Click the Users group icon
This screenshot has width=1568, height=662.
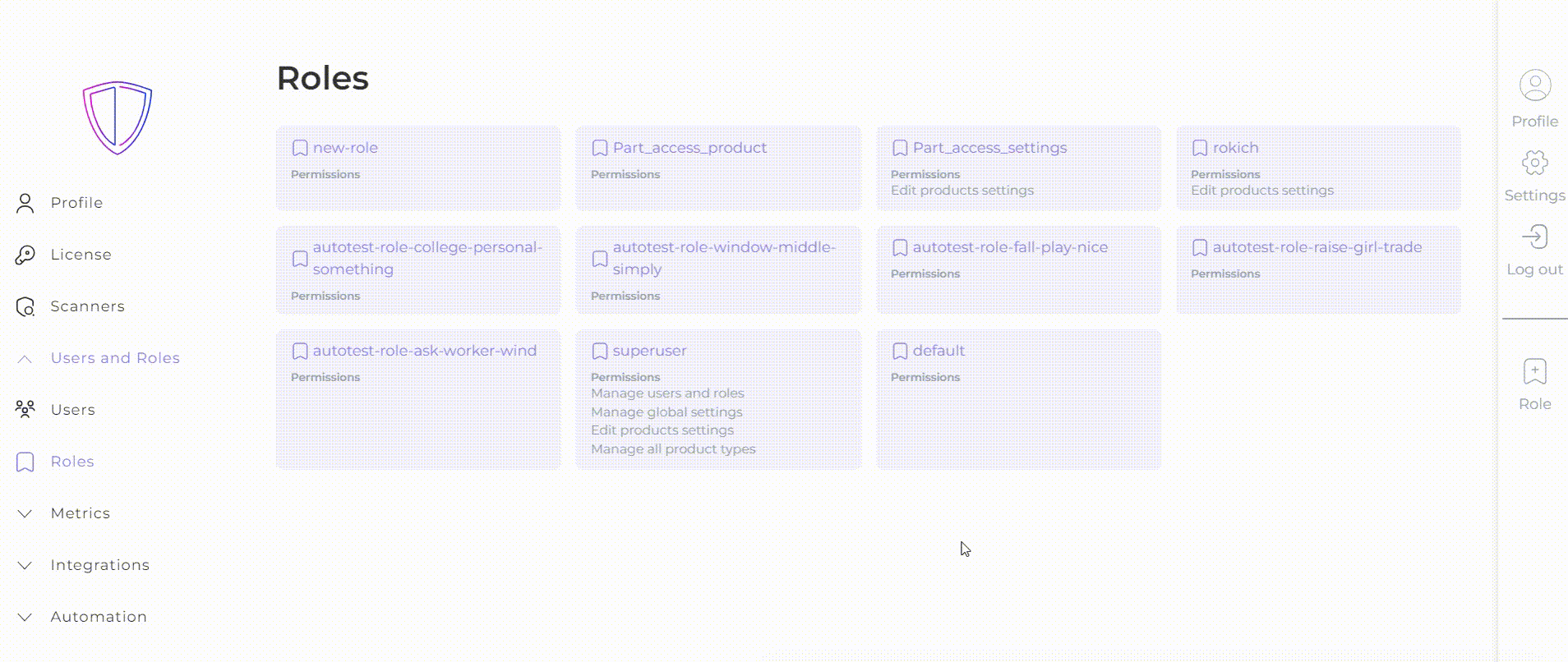click(x=25, y=409)
